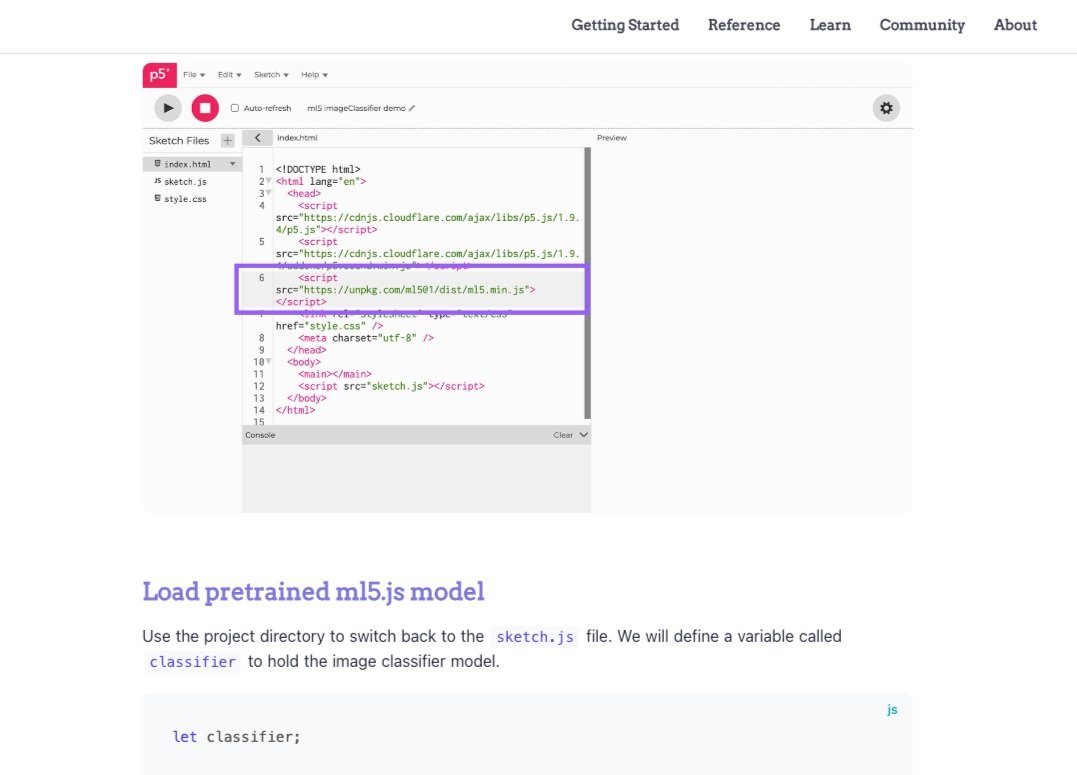The height and width of the screenshot is (775, 1077).
Task: Stop the sketch with red stop button
Action: 205,108
